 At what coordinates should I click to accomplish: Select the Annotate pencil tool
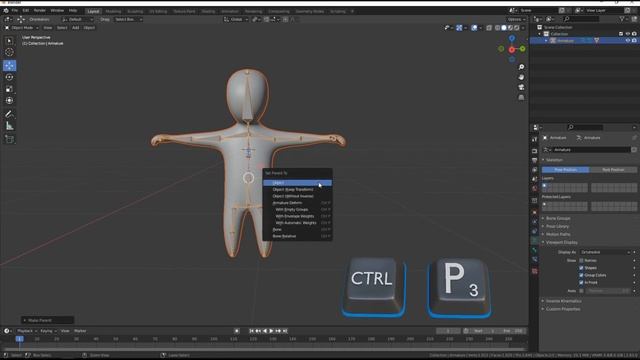9,114
